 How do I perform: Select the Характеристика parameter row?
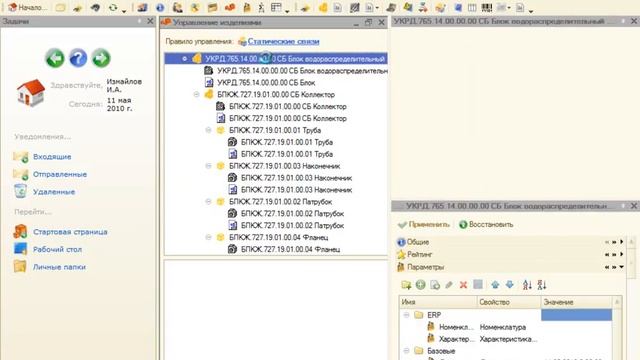pos(505,339)
